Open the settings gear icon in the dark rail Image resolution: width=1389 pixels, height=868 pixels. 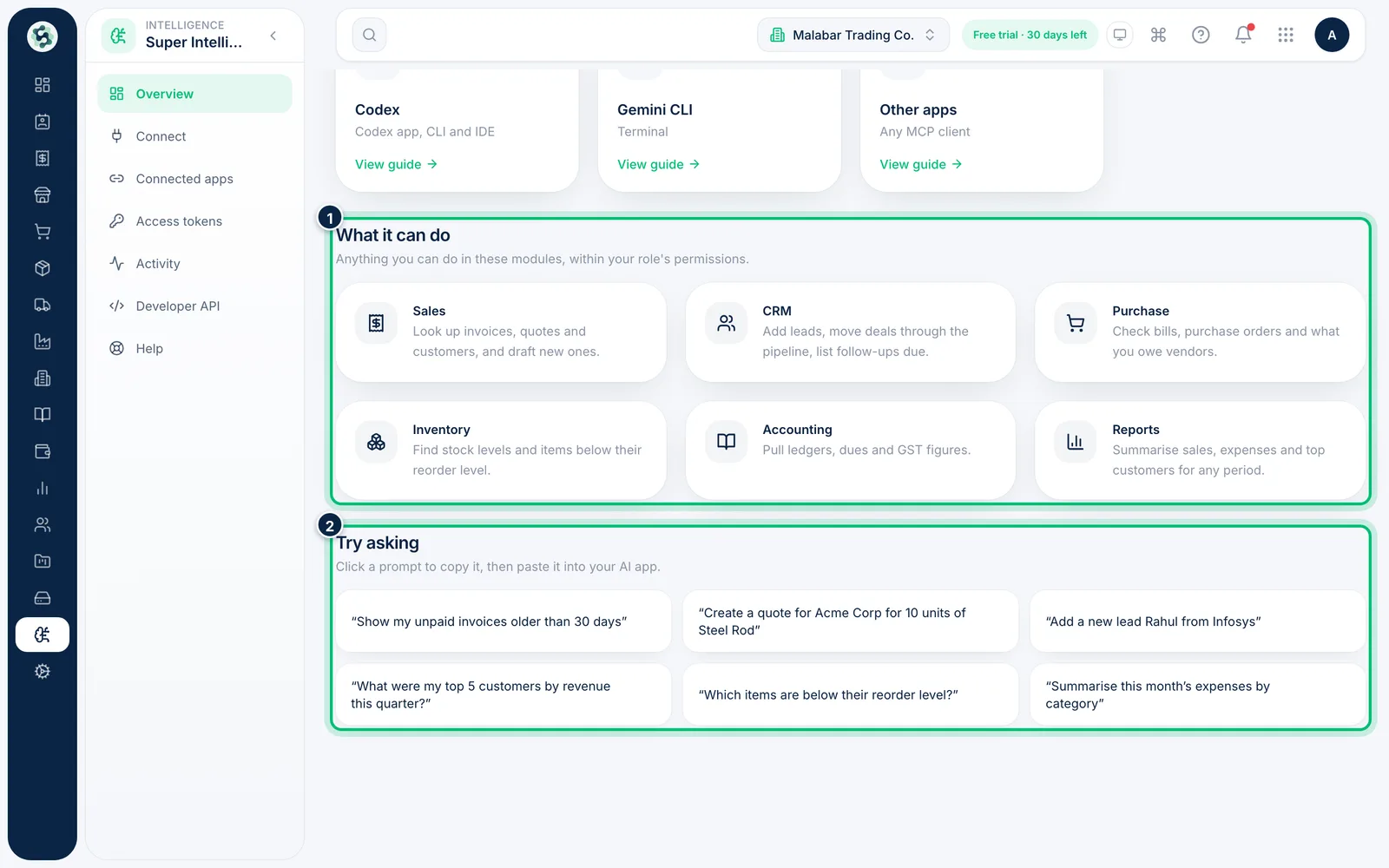[42, 671]
